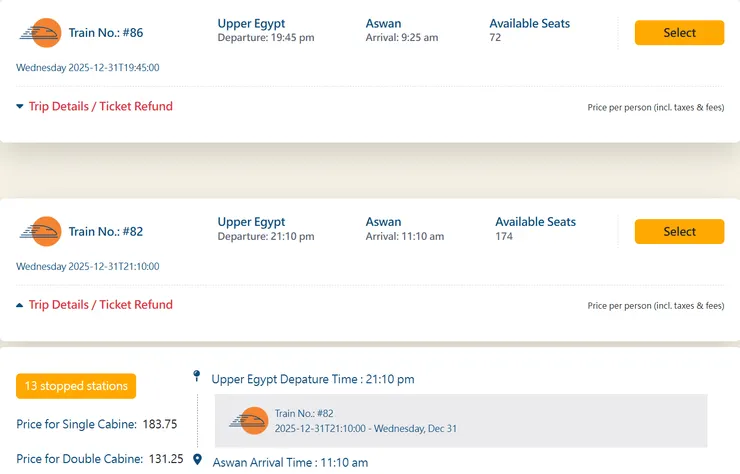Click the Aswan arrival pin icon
This screenshot has width=740, height=474.
coord(197,460)
